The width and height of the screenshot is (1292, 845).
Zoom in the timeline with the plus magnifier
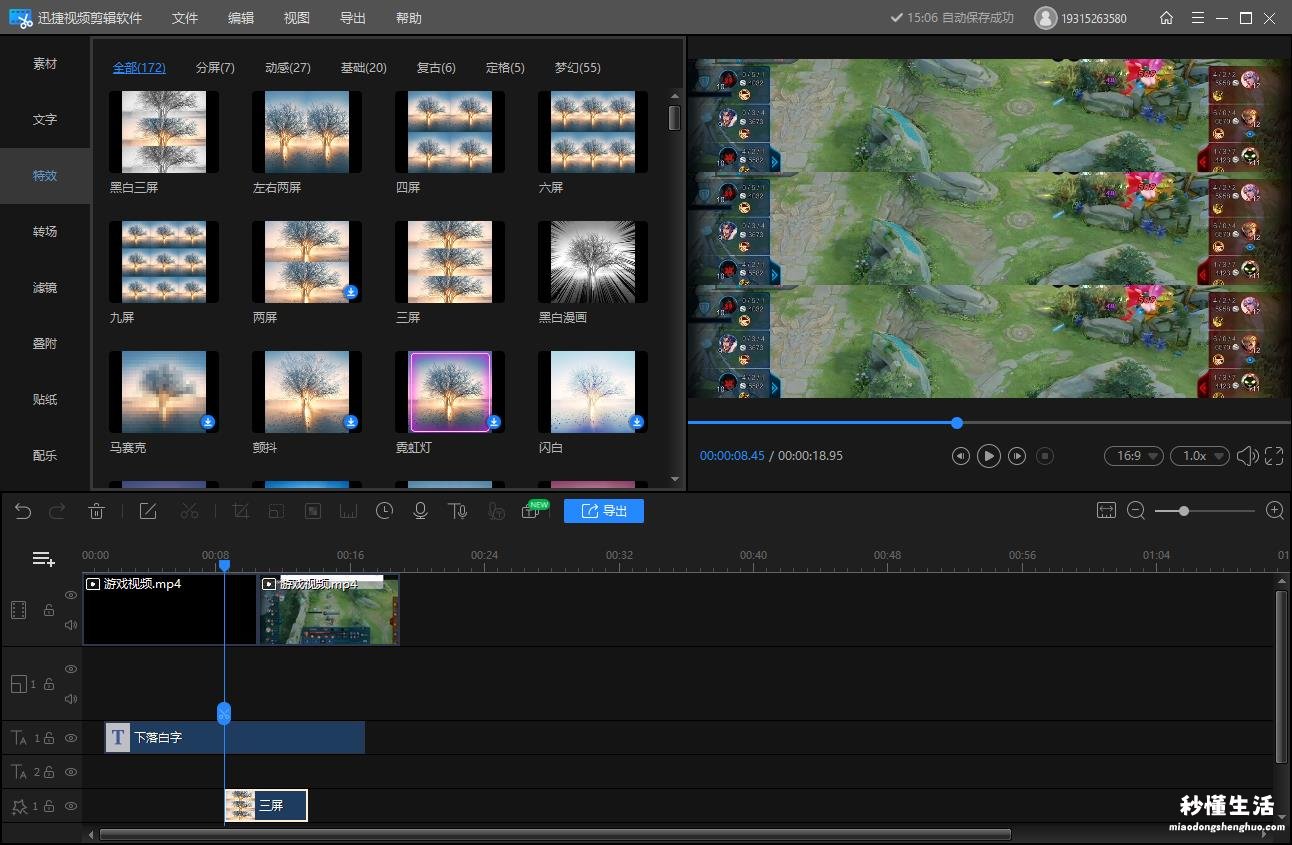click(x=1275, y=511)
